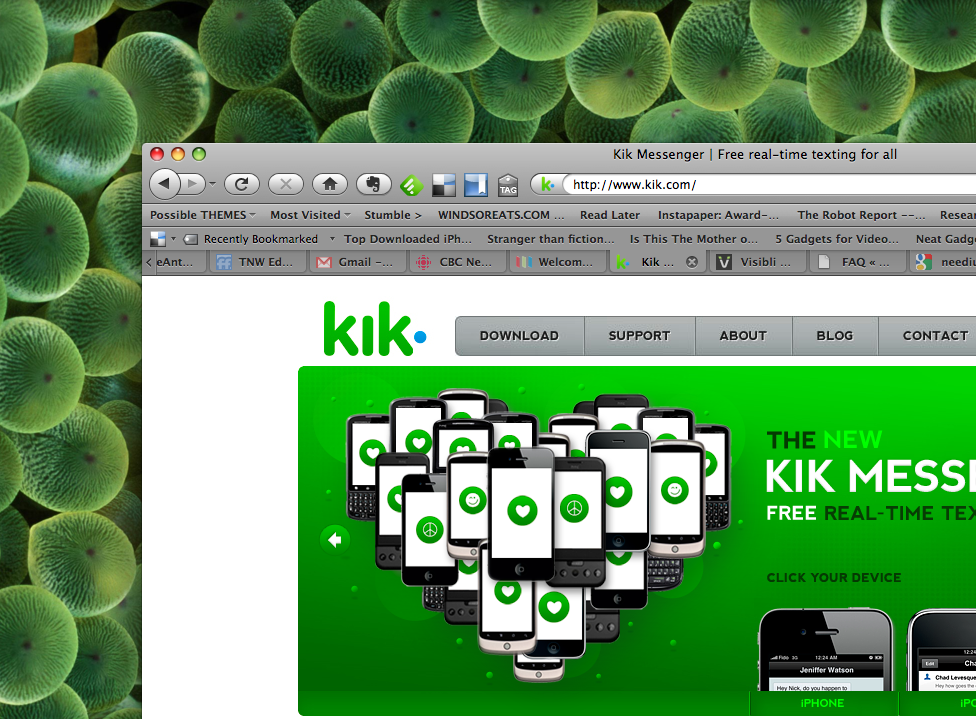The height and width of the screenshot is (719, 976).
Task: Switch to the Visibli tab
Action: tap(758, 262)
